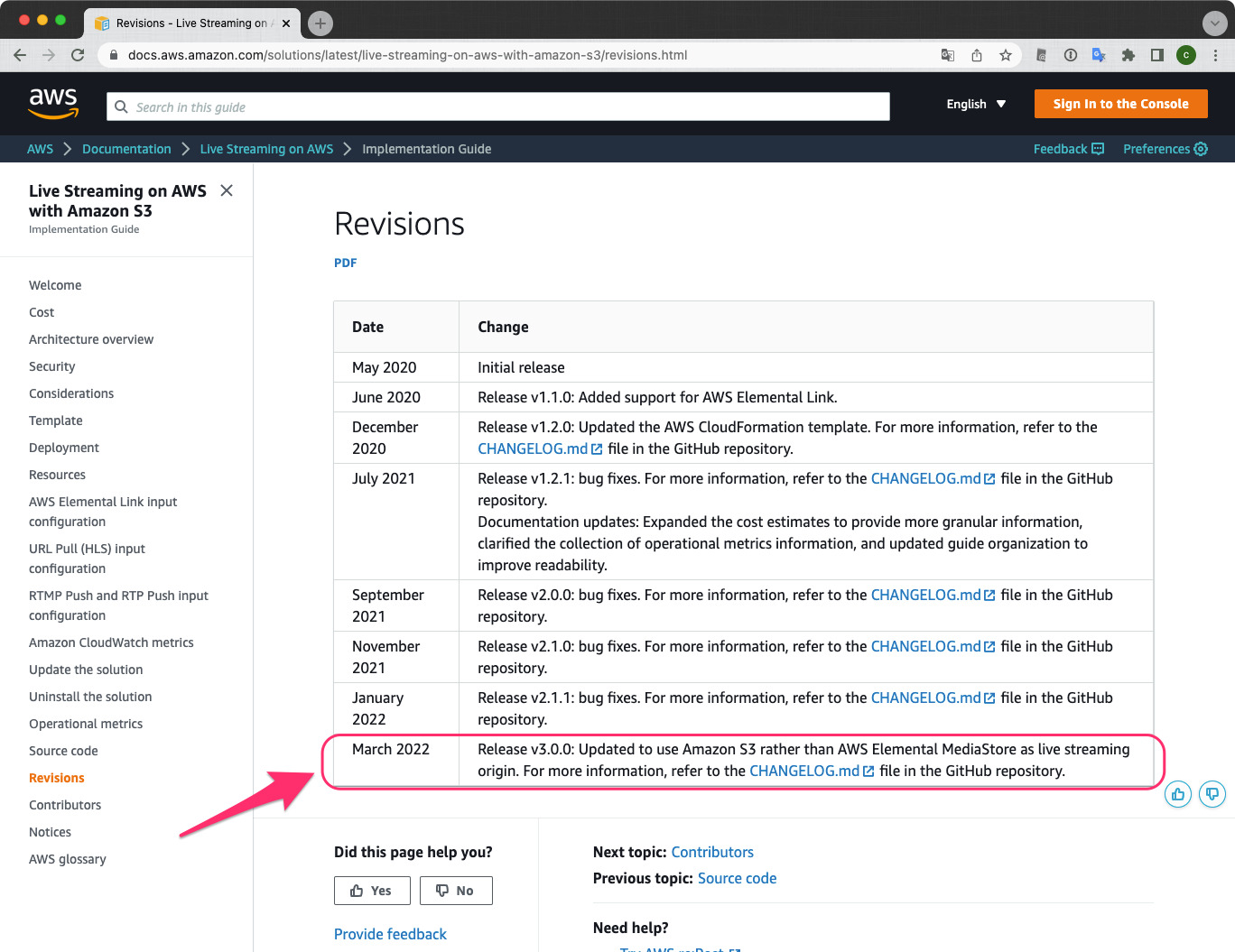
Task: Open AWS breadcrumb link
Action: coord(40,149)
